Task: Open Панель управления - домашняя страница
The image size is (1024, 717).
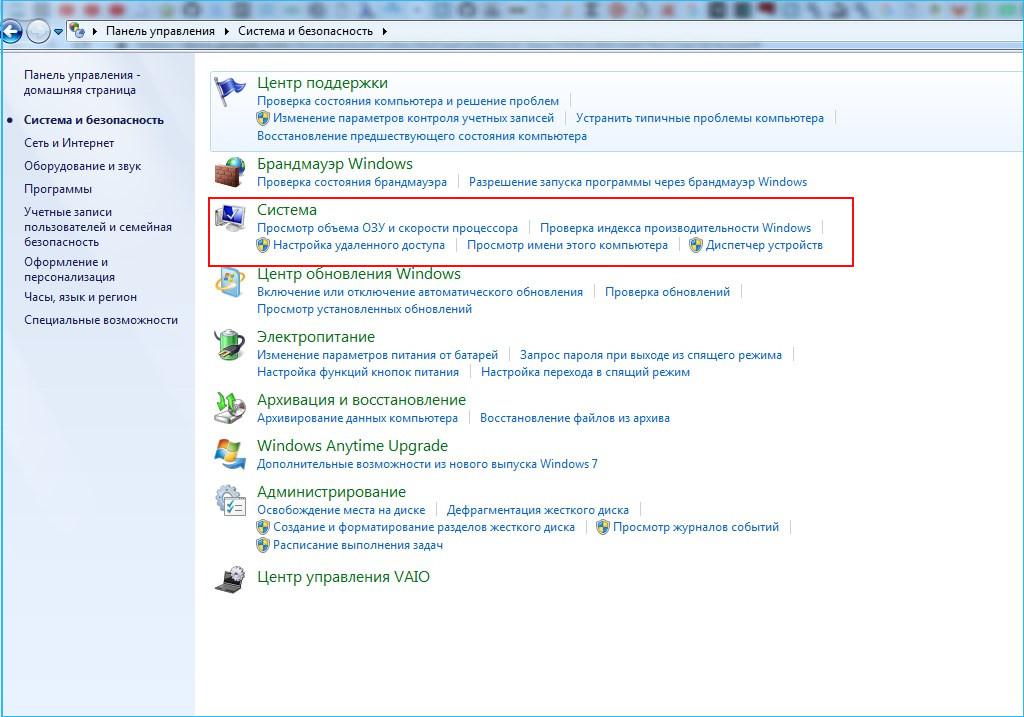Action: [82, 83]
